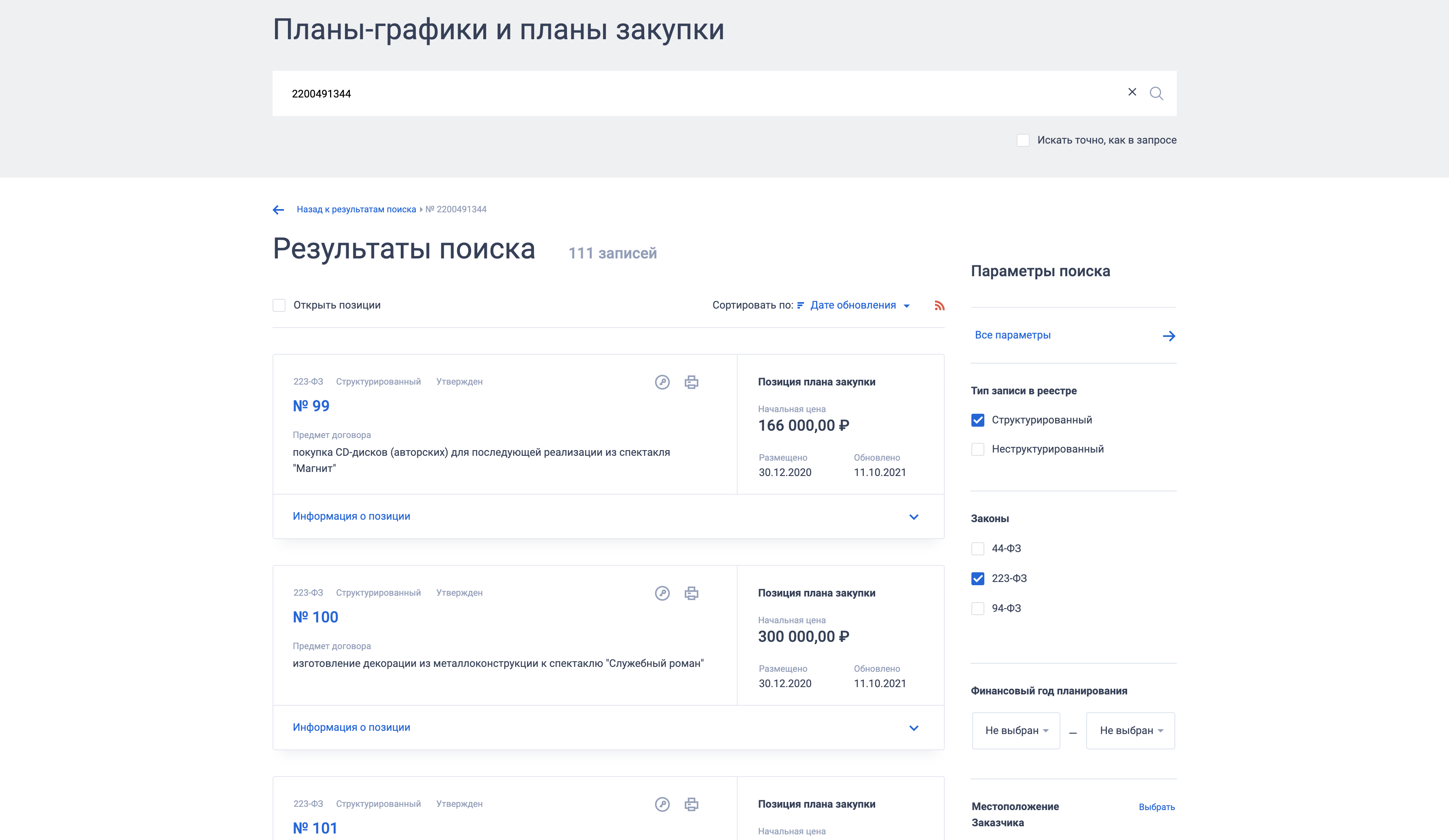
Task: Click Информация о позиции link under № 99
Action: click(351, 516)
